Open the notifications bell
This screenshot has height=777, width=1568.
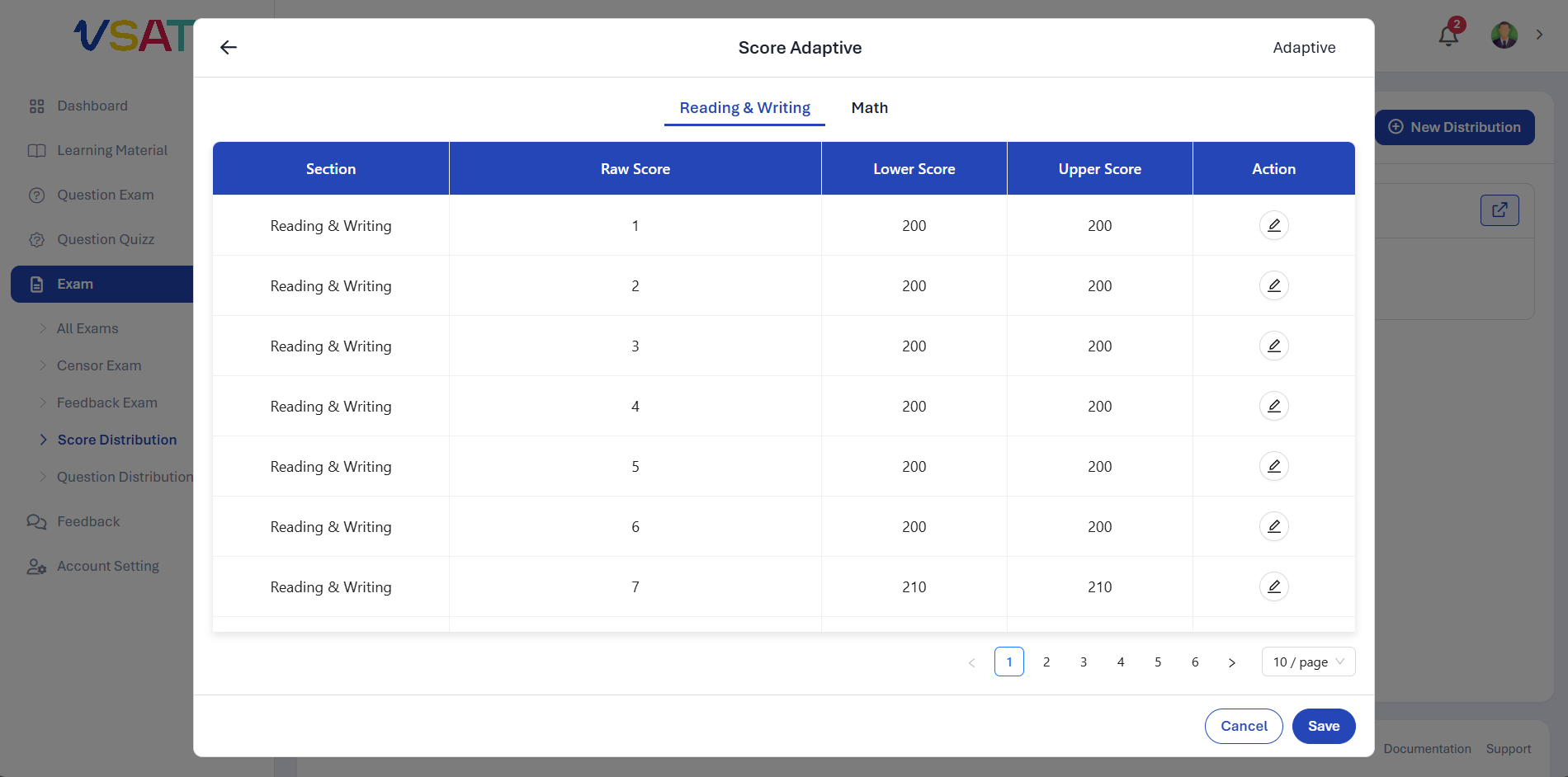point(1448,35)
